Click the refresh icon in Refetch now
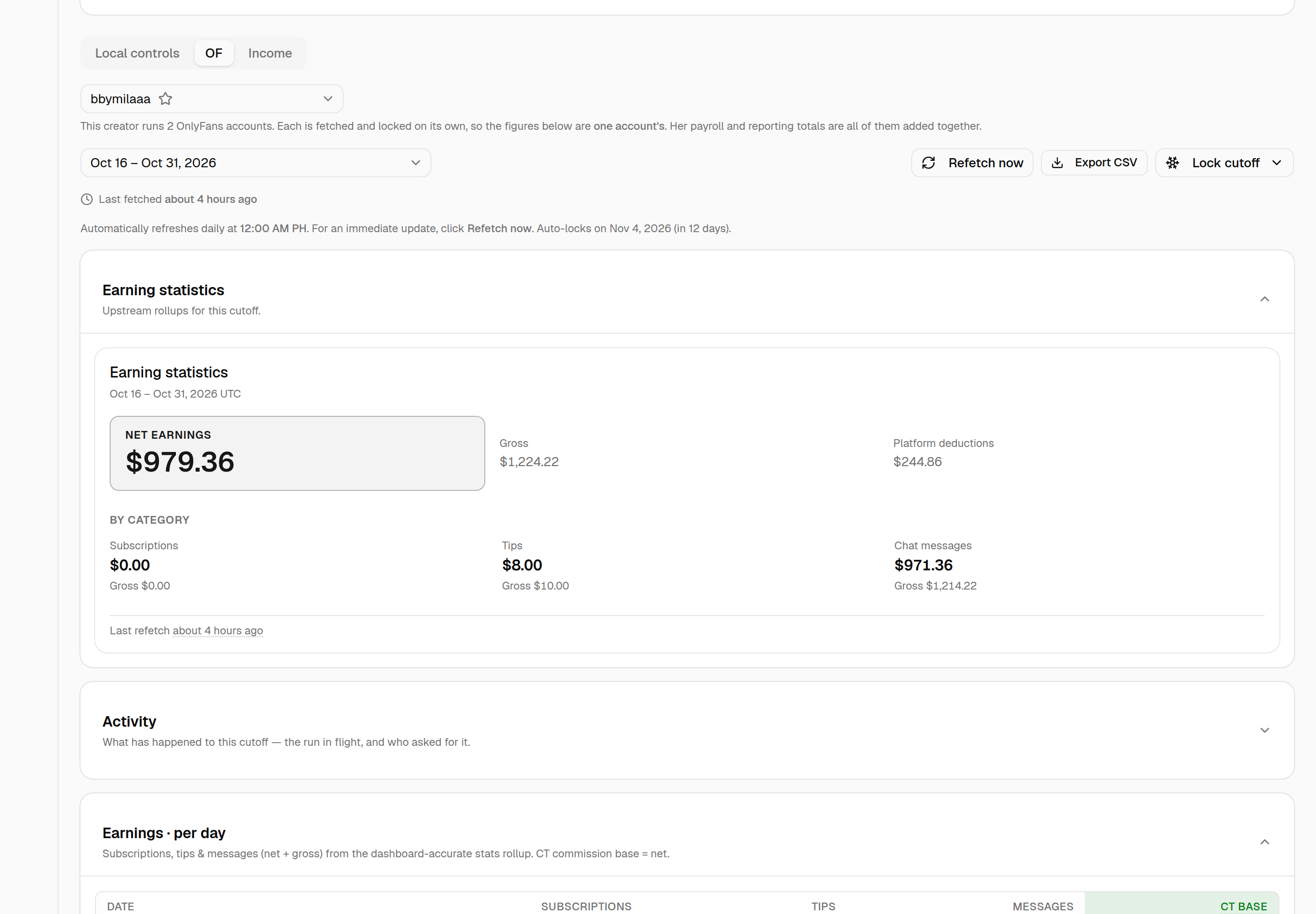 tap(929, 163)
